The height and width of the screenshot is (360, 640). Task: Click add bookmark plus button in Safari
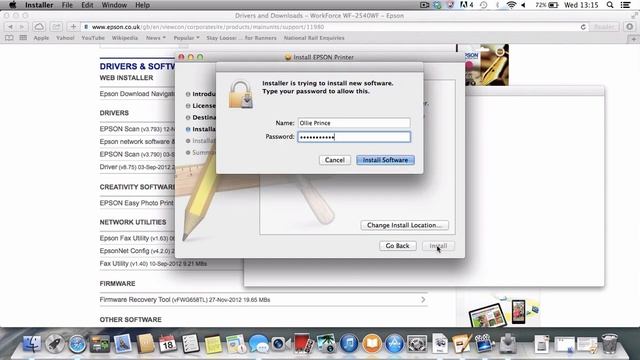pos(73,27)
